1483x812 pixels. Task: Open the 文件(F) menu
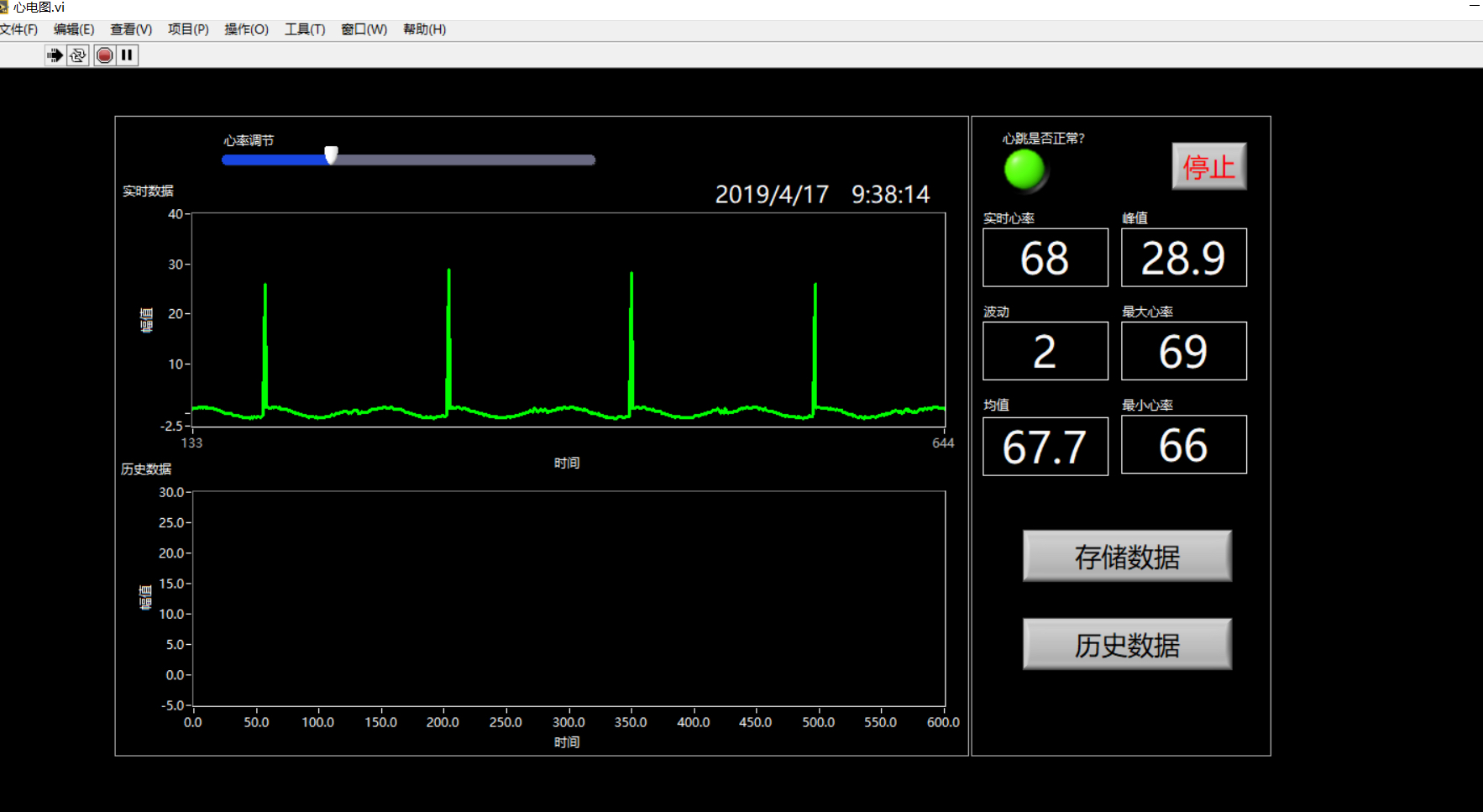(18, 29)
